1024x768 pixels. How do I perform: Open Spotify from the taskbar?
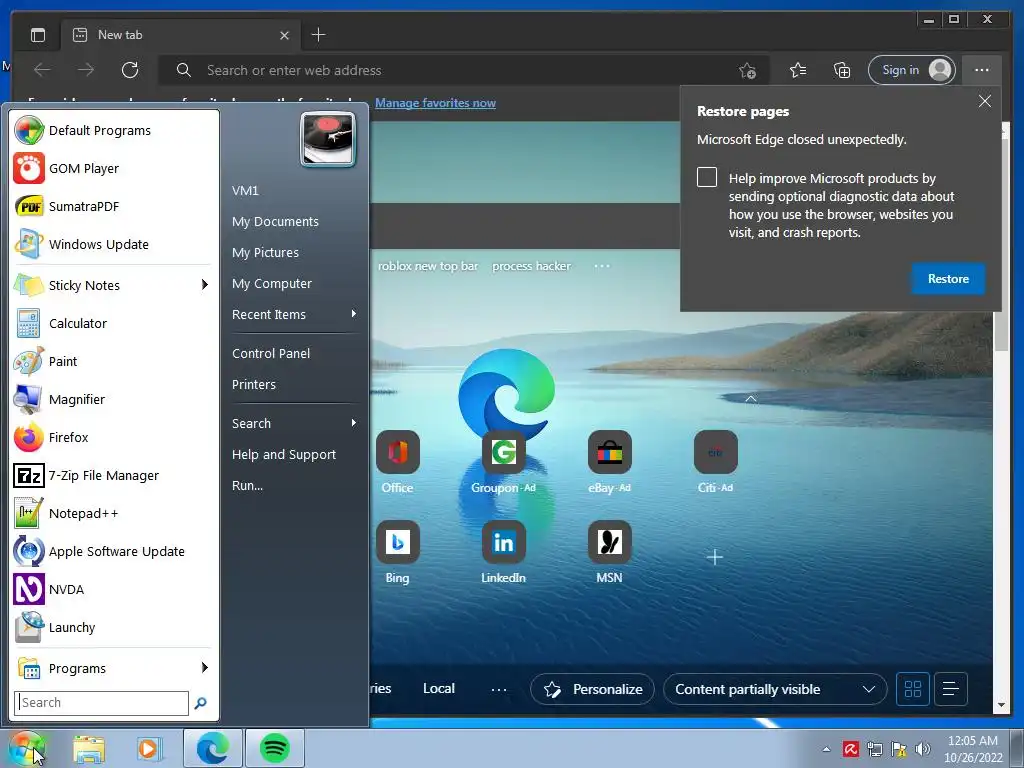pyautogui.click(x=275, y=748)
